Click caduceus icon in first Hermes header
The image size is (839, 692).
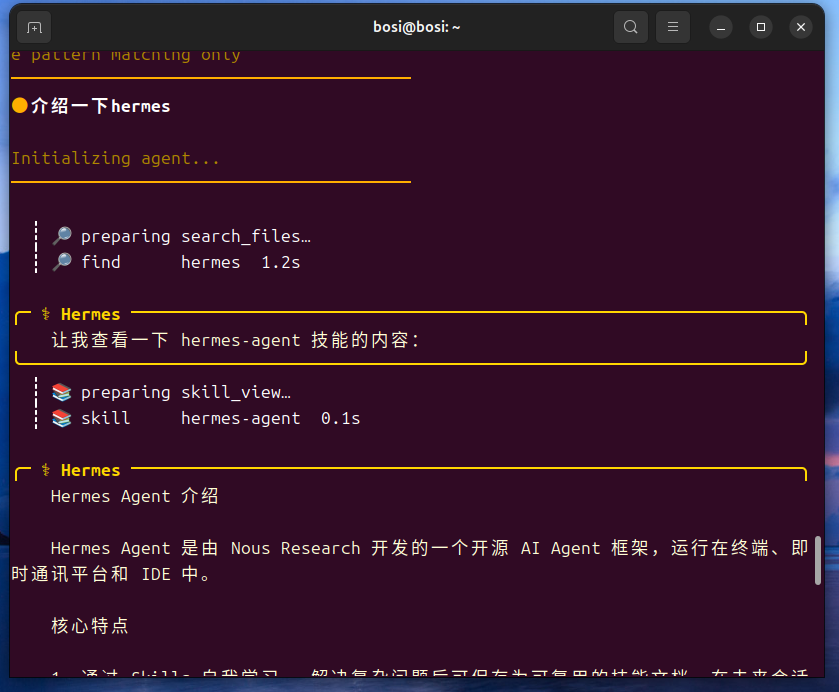46,314
